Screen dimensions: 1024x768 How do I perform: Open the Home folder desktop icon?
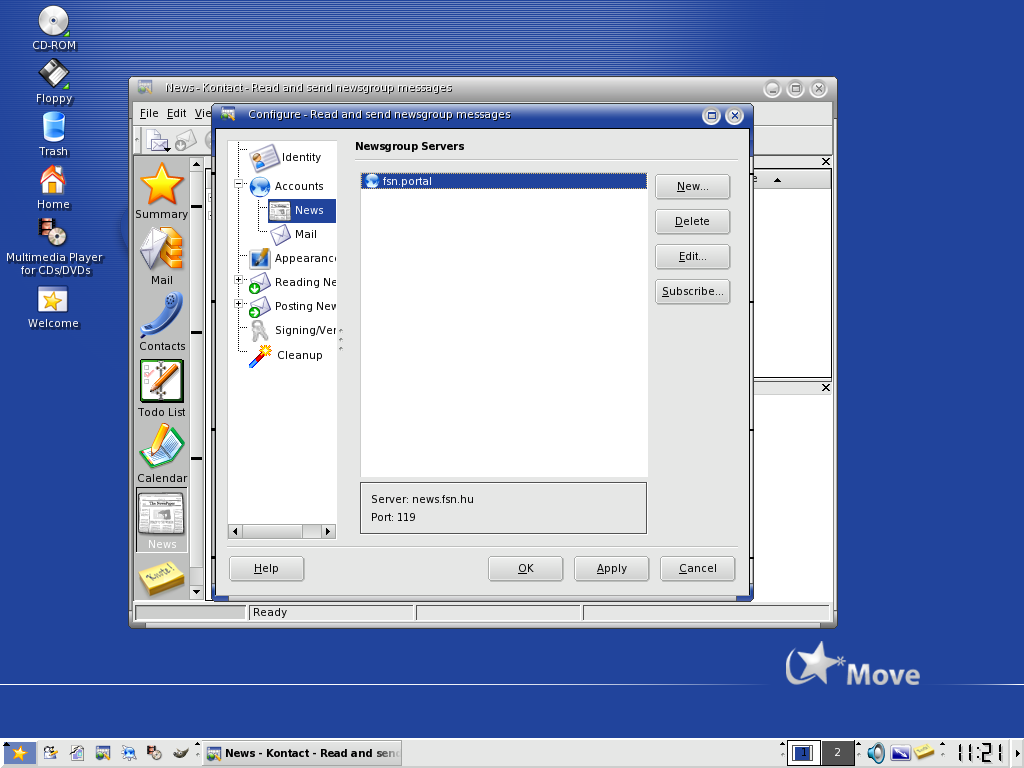pos(54,187)
